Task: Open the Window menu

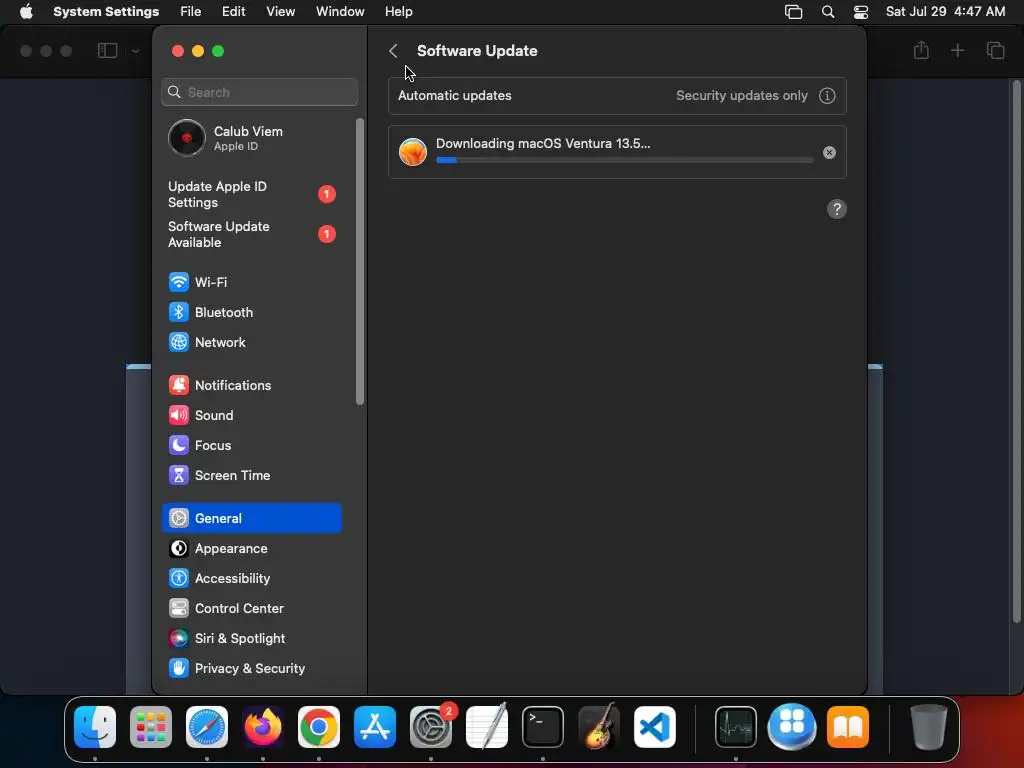Action: click(340, 12)
